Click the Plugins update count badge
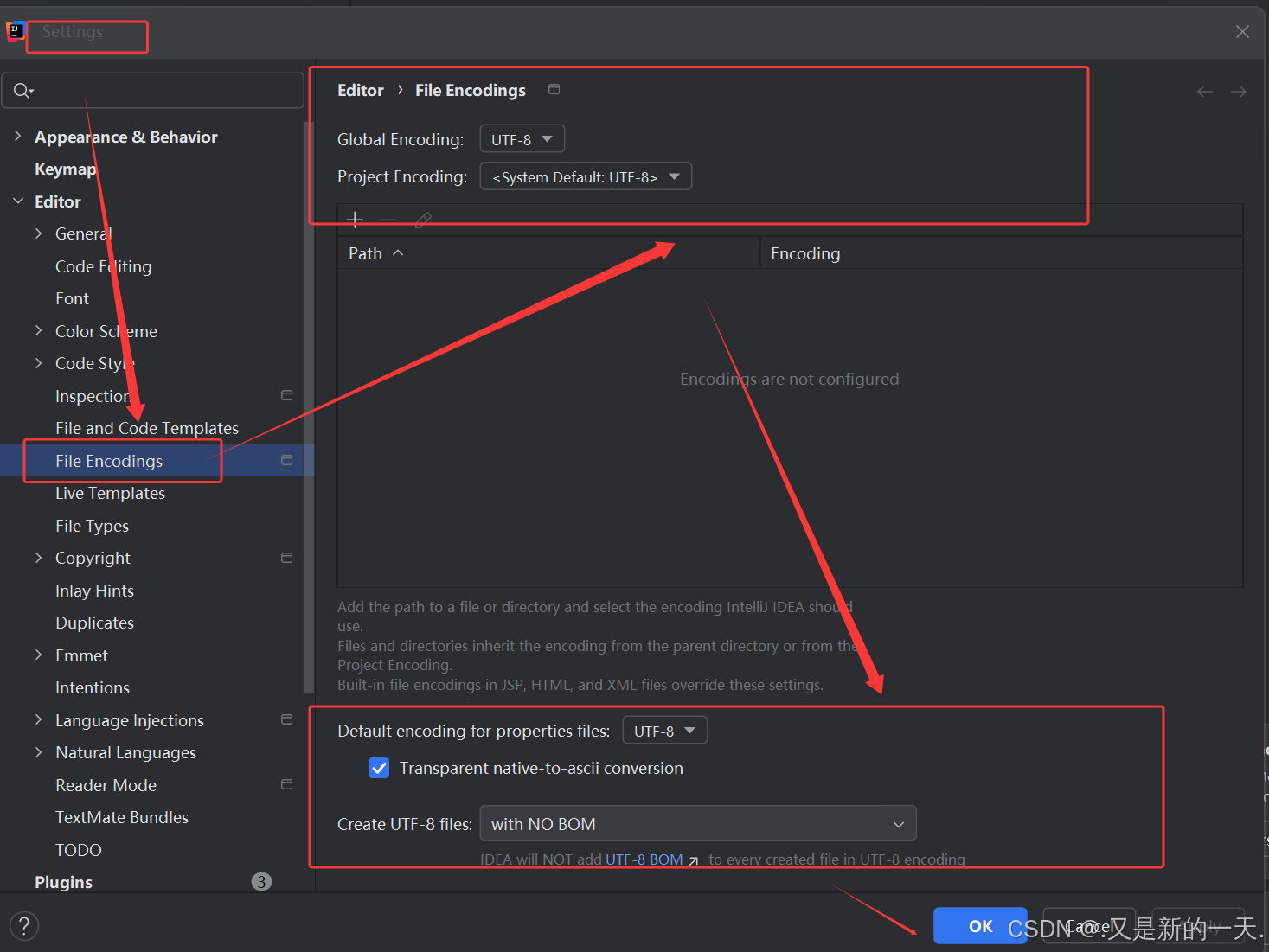Screen dimensions: 1269x952 click(261, 881)
